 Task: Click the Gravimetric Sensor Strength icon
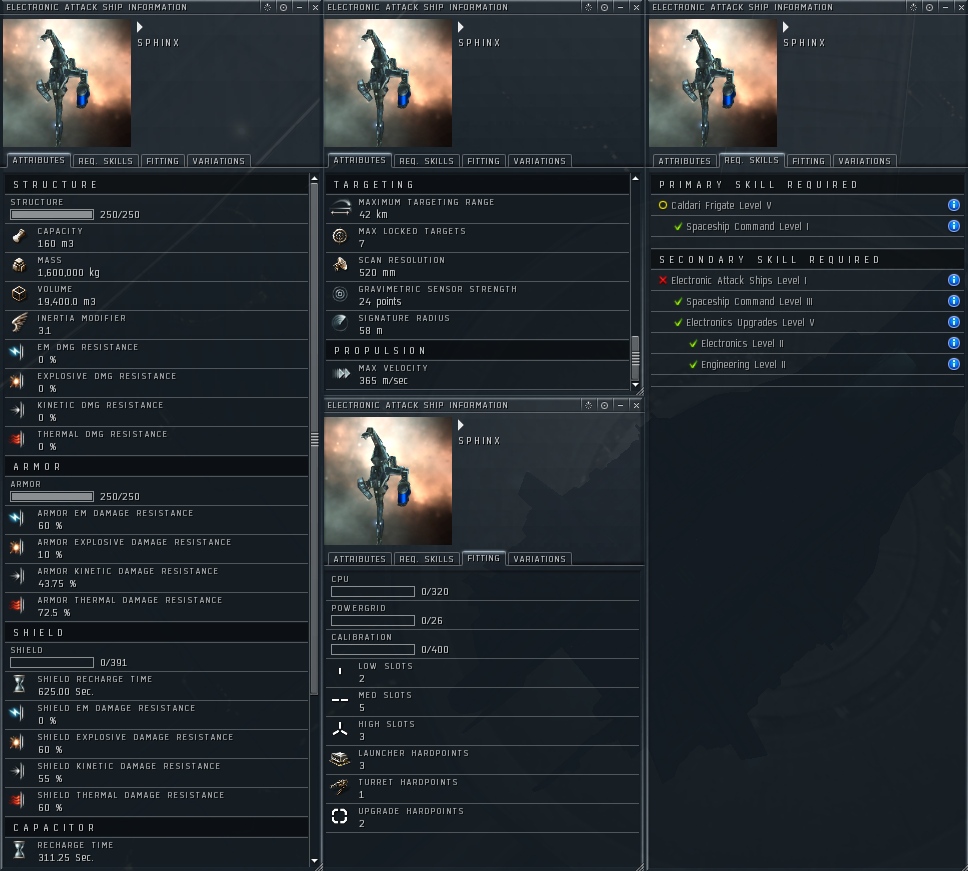(340, 294)
